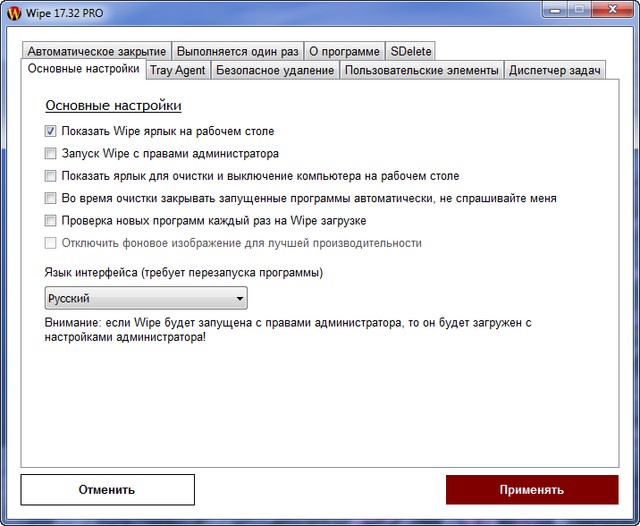The image size is (640, 526).
Task: Click the red 'Применять' button
Action: 531,490
